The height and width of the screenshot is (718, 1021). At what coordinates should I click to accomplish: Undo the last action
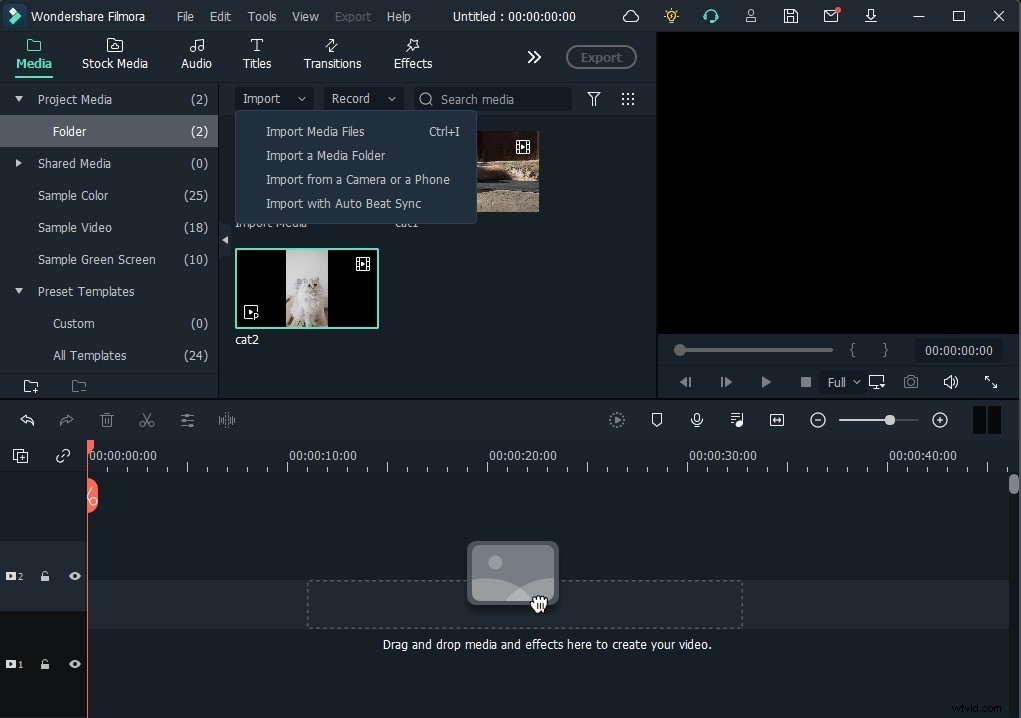pyautogui.click(x=27, y=421)
